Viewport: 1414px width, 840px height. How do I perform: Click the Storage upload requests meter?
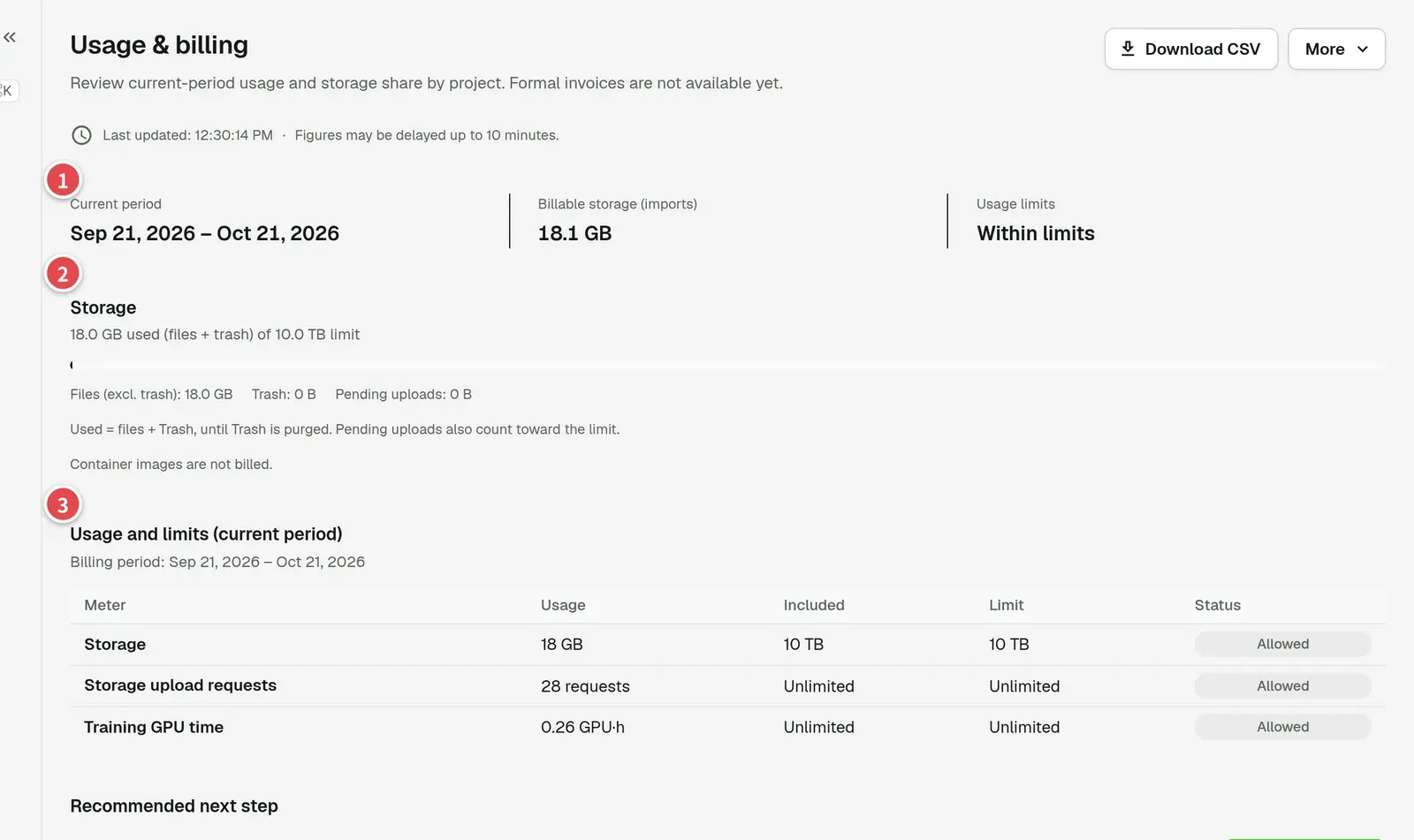point(180,685)
